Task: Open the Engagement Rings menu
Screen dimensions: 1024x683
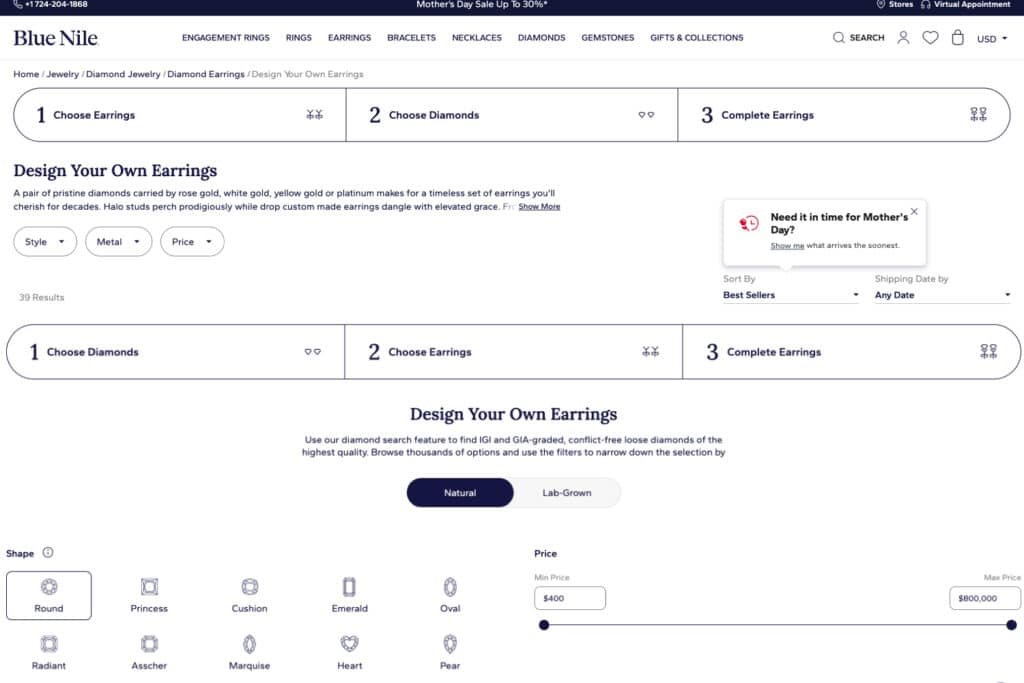Action: point(225,38)
